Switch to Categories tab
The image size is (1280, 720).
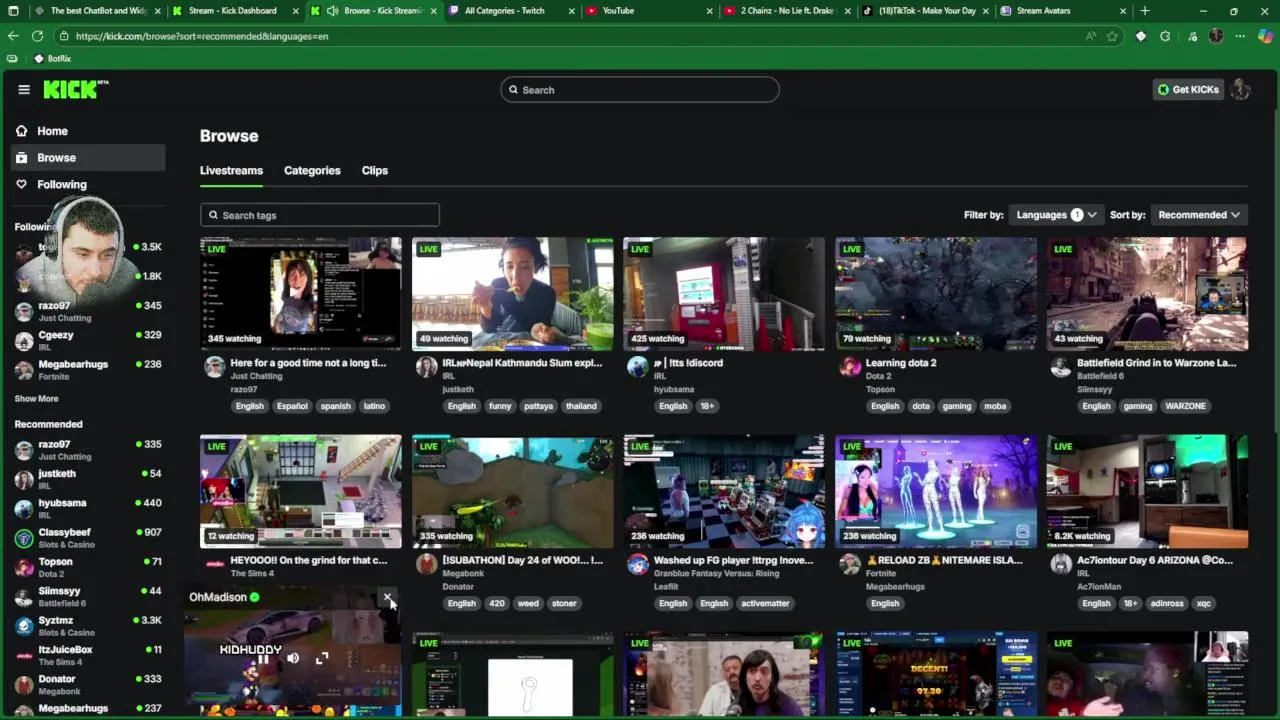tap(312, 170)
